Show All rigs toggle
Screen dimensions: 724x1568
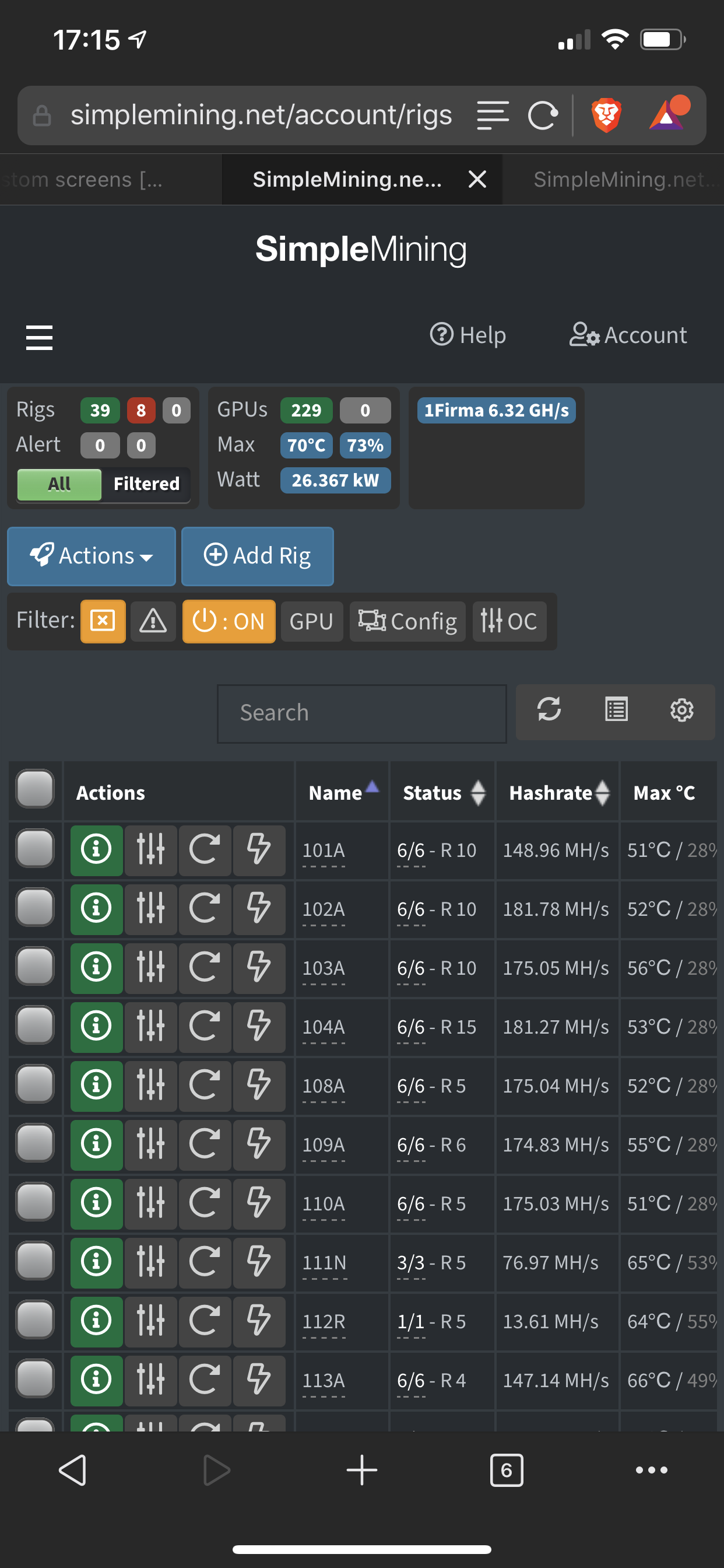[59, 484]
